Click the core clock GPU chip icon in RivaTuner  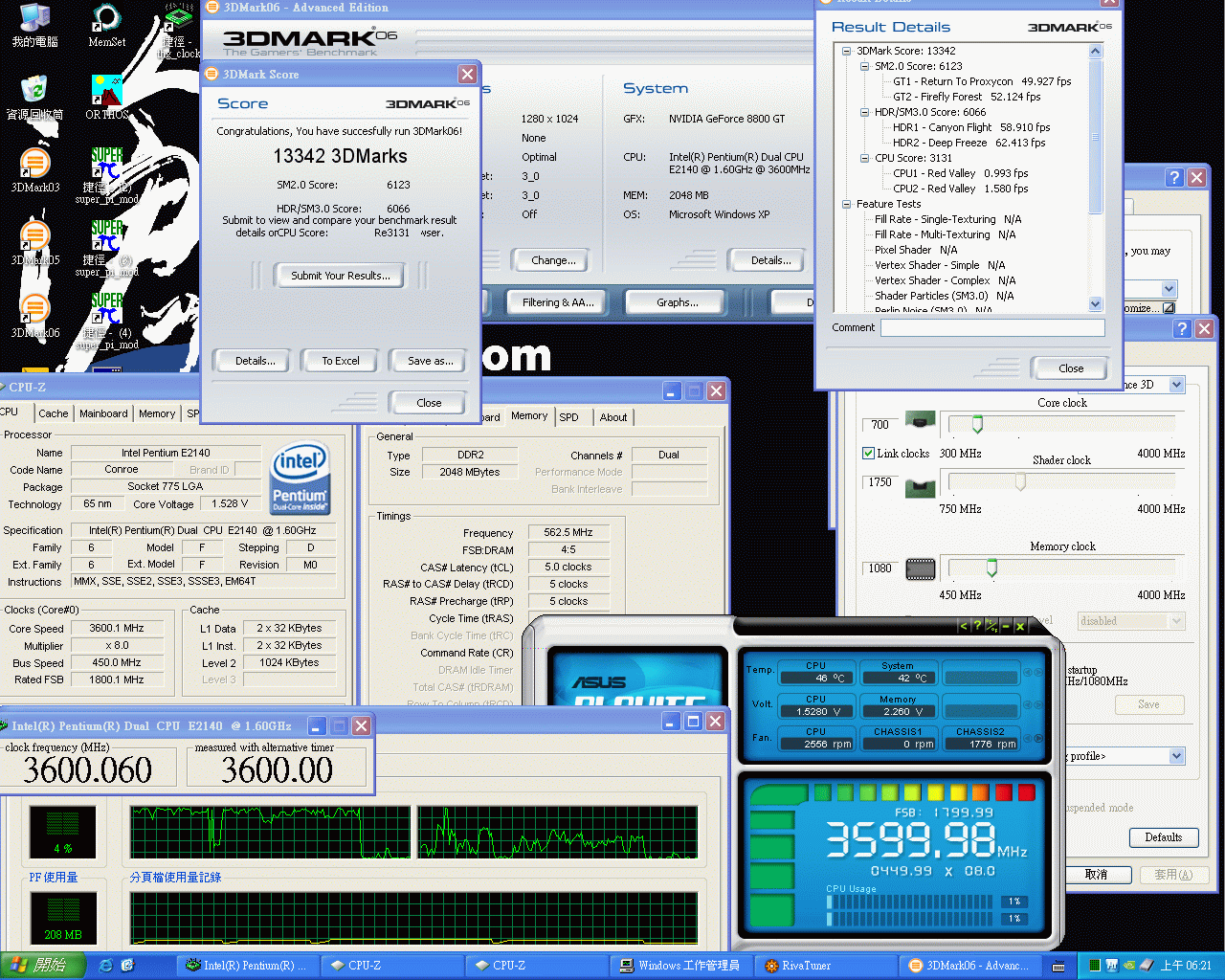coord(921,419)
